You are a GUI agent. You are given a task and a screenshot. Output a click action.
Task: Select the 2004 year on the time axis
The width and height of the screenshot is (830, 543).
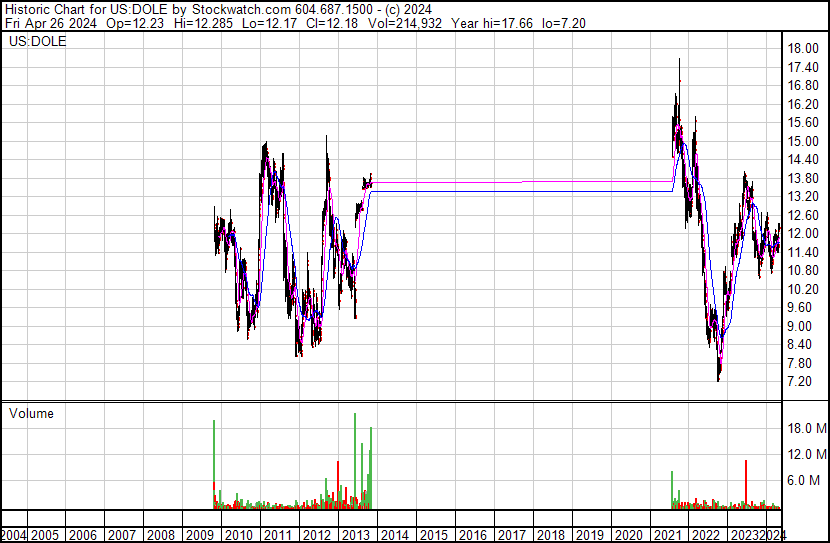14,535
